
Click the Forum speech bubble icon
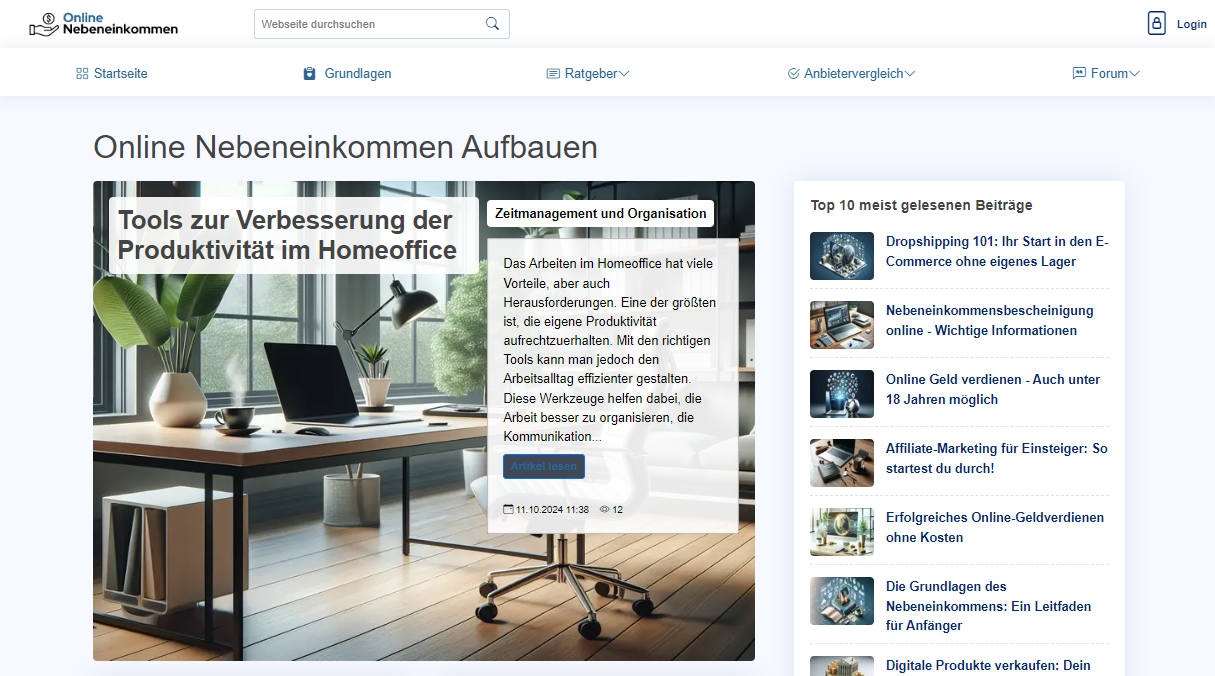(x=1078, y=72)
